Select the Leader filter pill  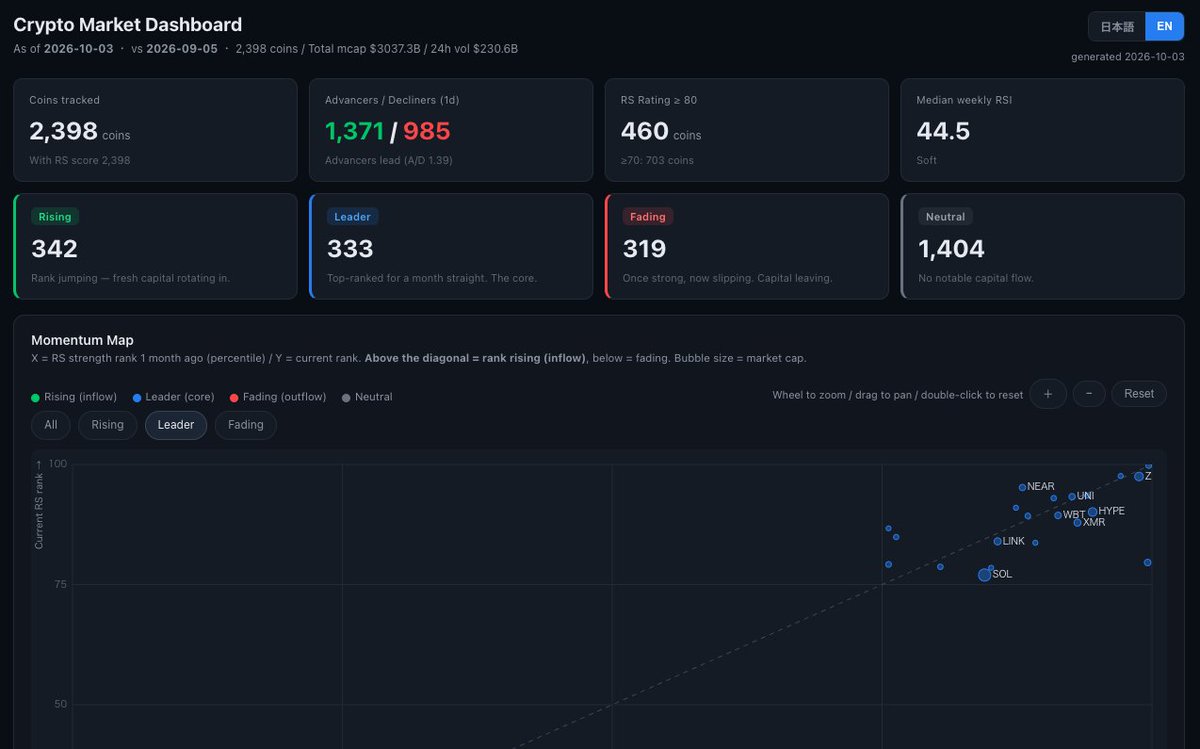click(176, 425)
